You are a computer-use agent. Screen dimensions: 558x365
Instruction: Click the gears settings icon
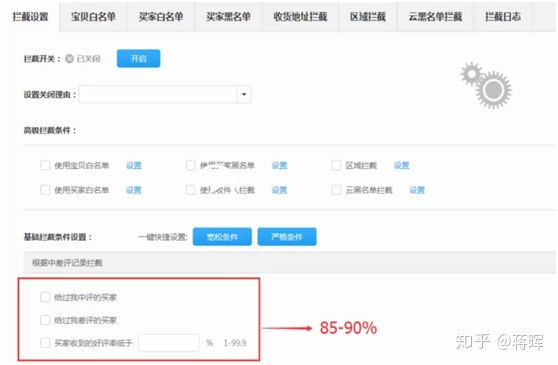coord(486,85)
